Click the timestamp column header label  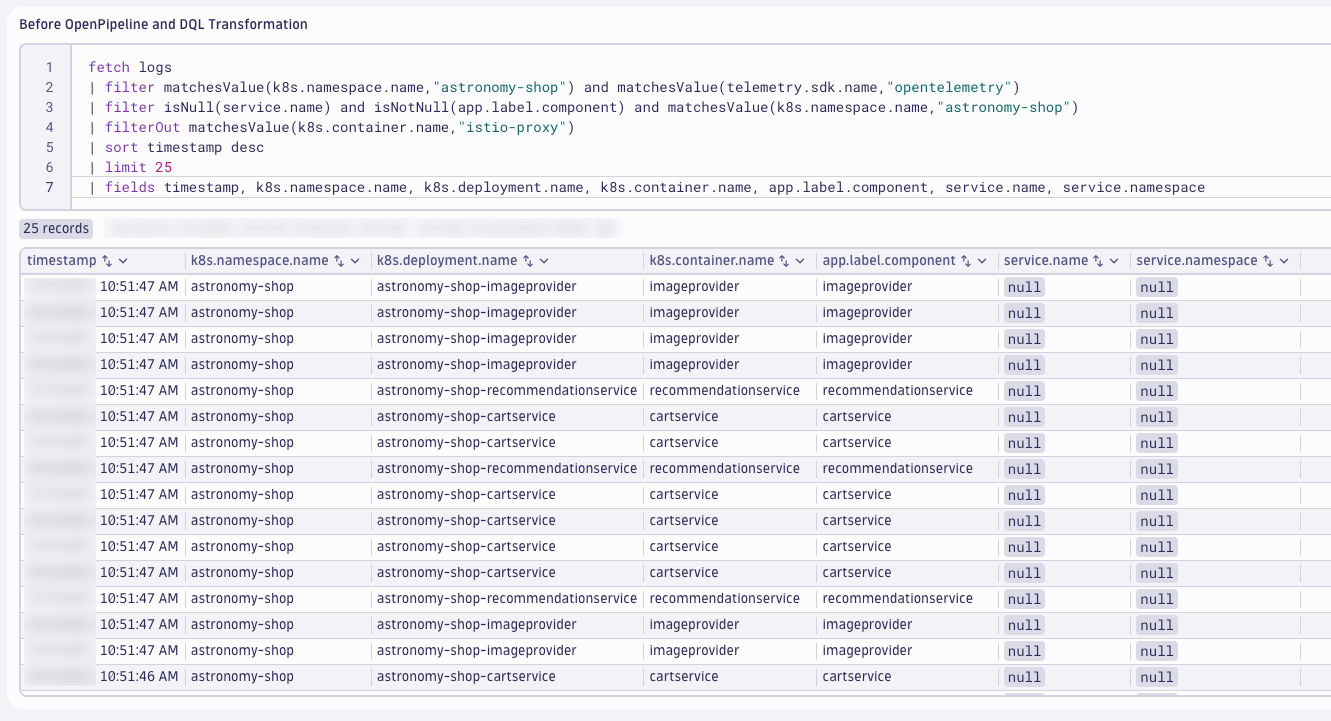pos(62,261)
